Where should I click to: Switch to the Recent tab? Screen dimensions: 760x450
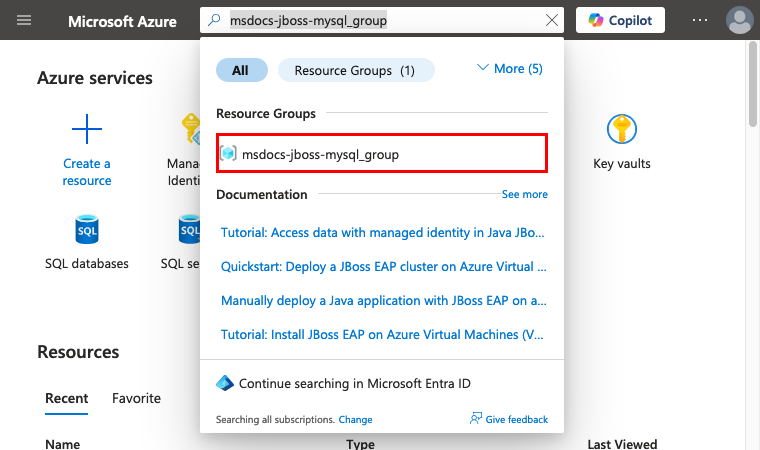tap(66, 398)
